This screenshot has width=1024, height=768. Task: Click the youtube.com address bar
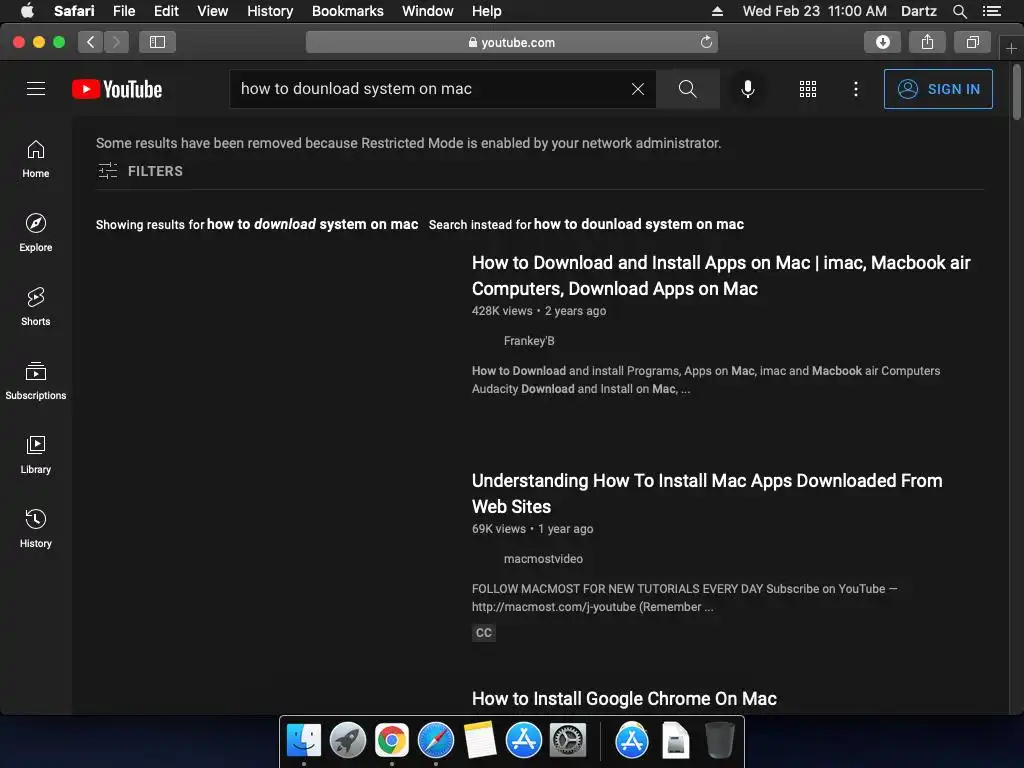tap(511, 42)
